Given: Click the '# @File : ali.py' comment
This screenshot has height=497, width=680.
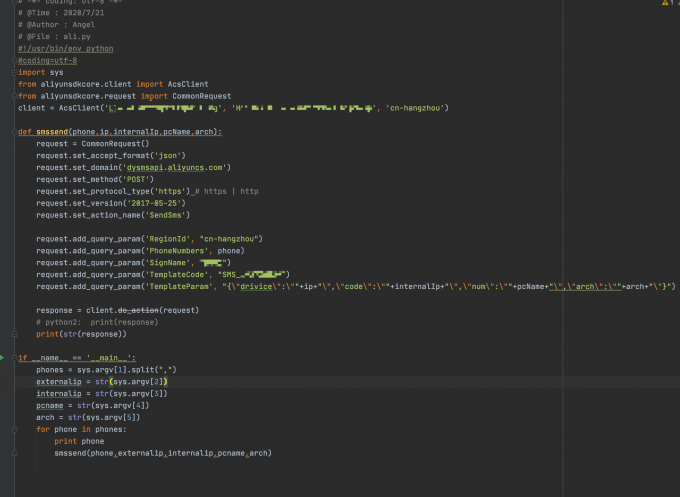Looking at the screenshot, I should point(54,37).
